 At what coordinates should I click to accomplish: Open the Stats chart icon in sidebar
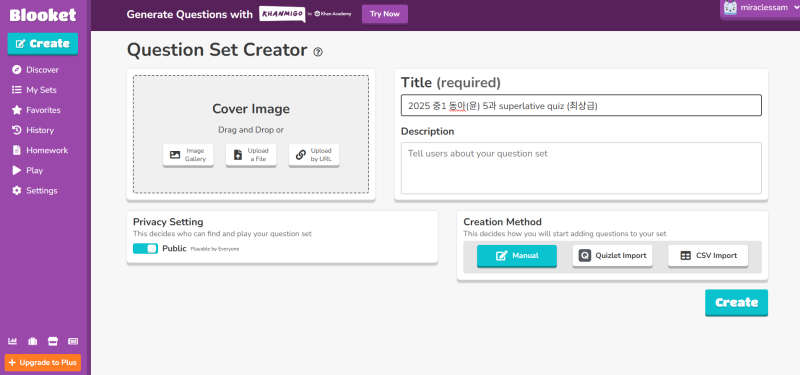point(13,341)
